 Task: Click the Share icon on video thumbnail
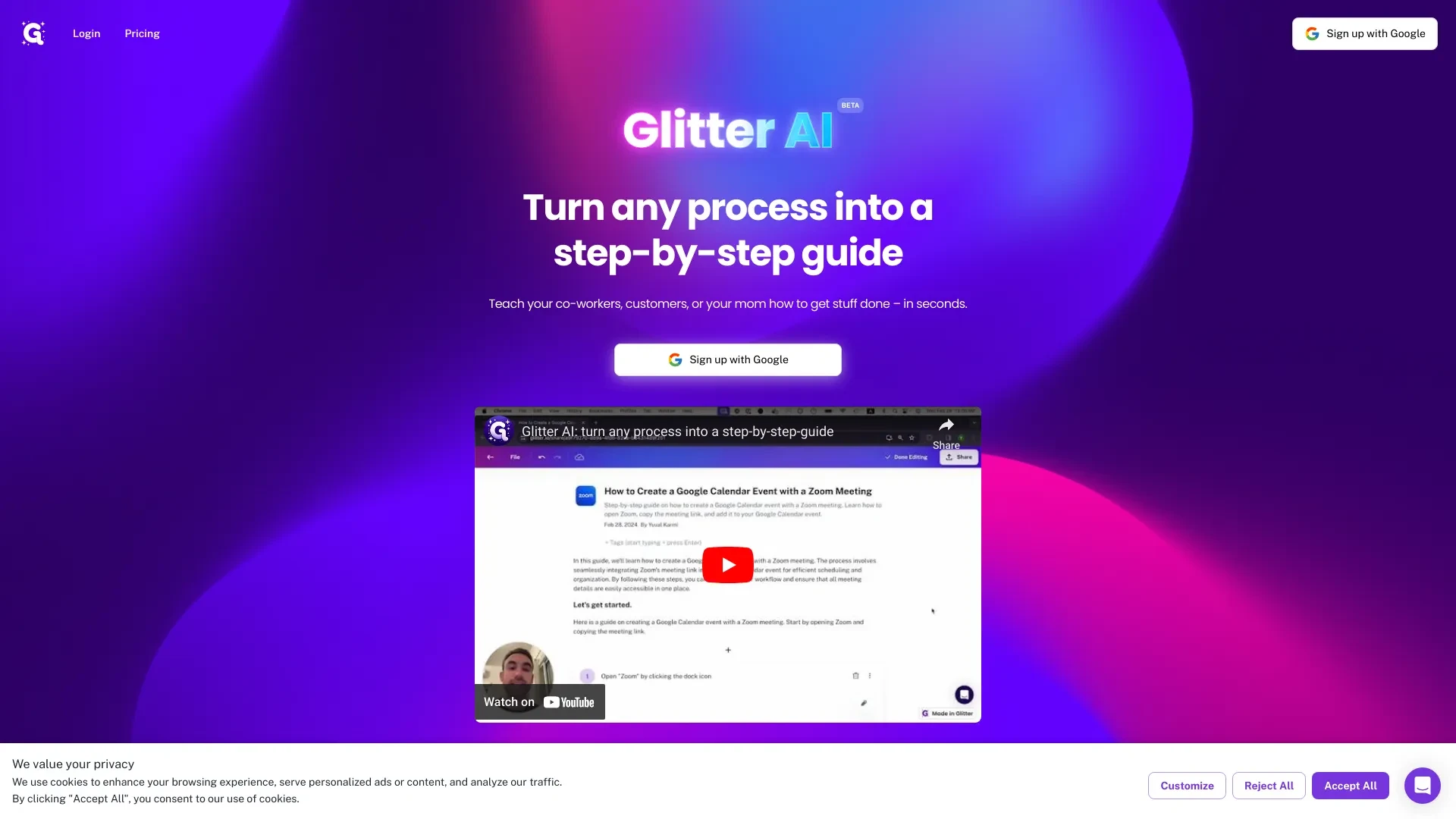coord(946,425)
